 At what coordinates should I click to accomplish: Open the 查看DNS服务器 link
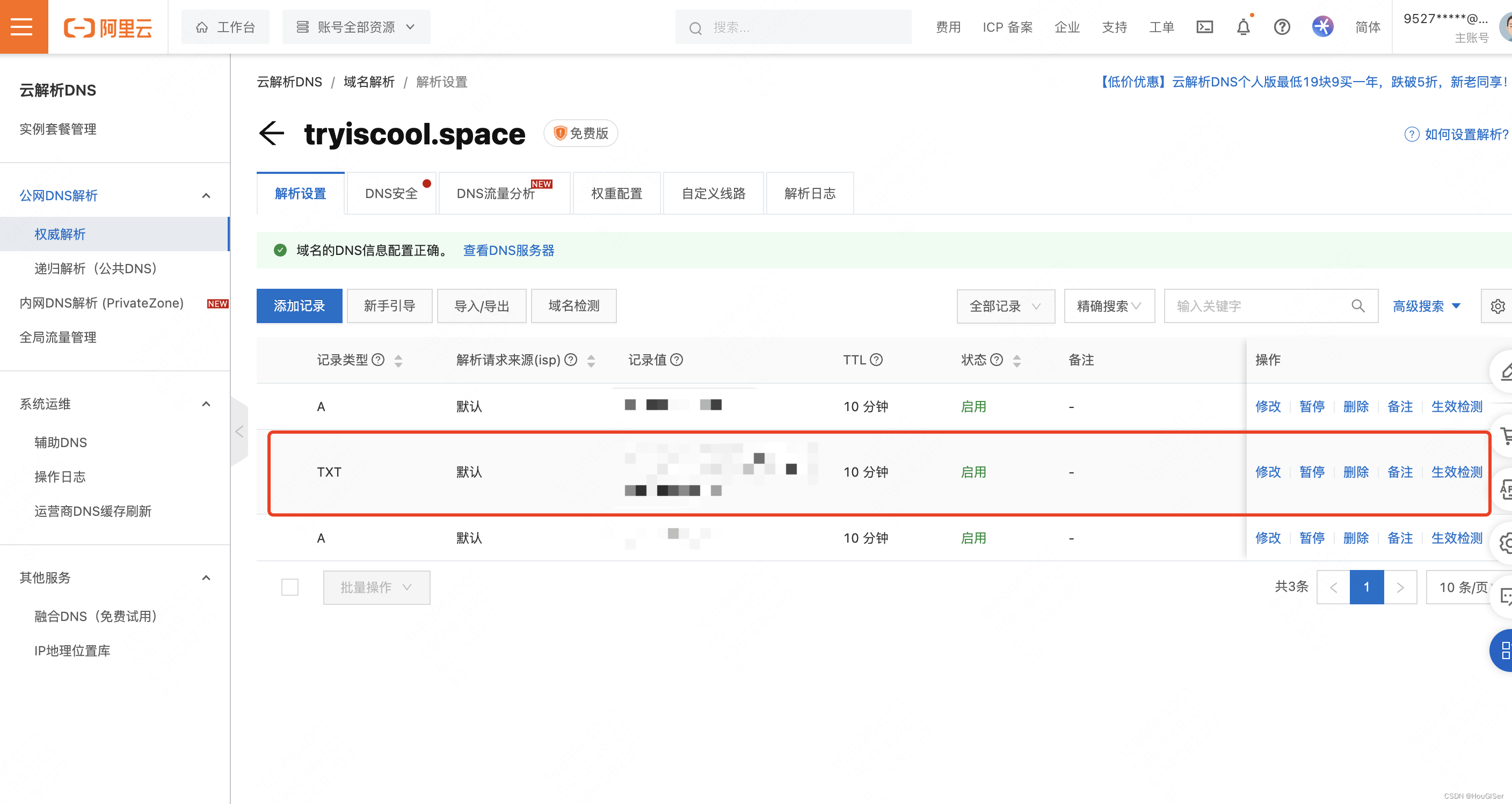pos(508,251)
